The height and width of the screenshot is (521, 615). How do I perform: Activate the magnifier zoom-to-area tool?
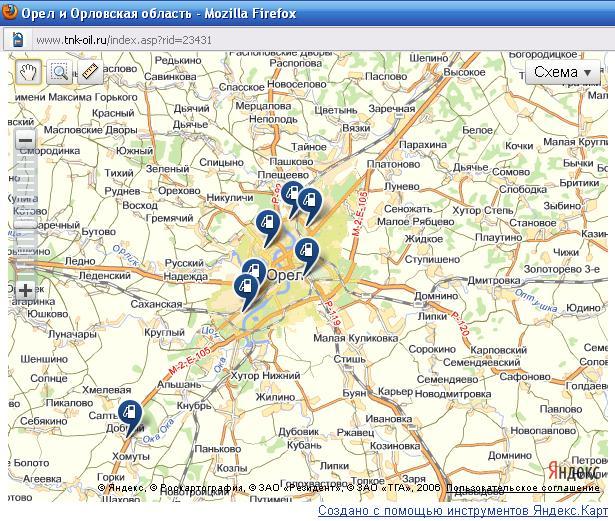(x=60, y=72)
